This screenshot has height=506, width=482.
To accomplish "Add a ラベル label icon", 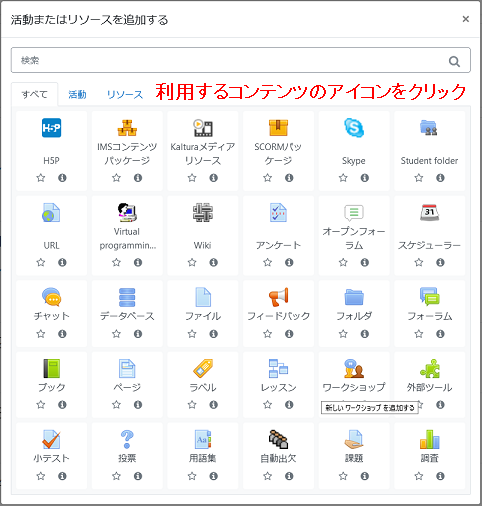I will [x=203, y=368].
